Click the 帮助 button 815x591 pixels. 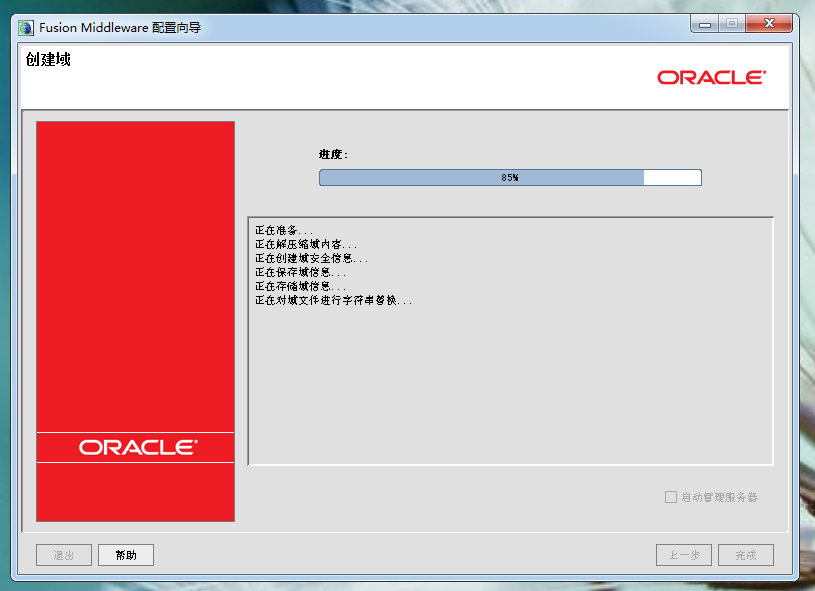coord(126,555)
